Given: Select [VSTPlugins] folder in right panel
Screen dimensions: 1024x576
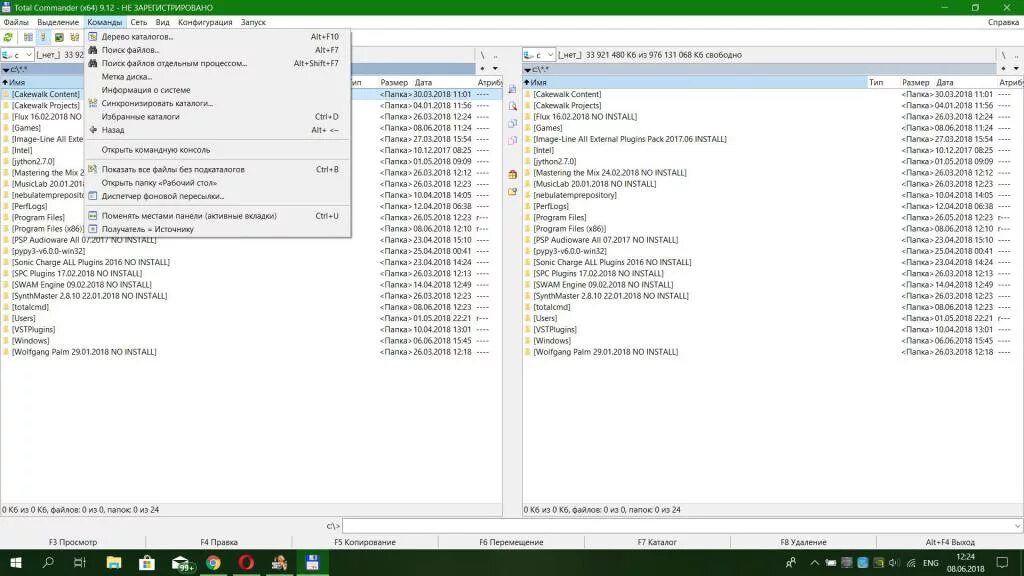Looking at the screenshot, I should pos(554,330).
